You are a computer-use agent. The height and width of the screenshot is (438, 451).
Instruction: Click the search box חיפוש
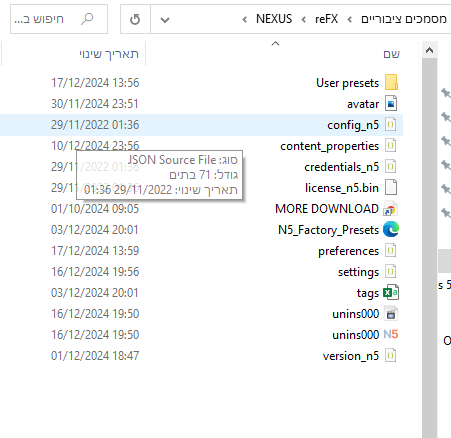point(59,19)
